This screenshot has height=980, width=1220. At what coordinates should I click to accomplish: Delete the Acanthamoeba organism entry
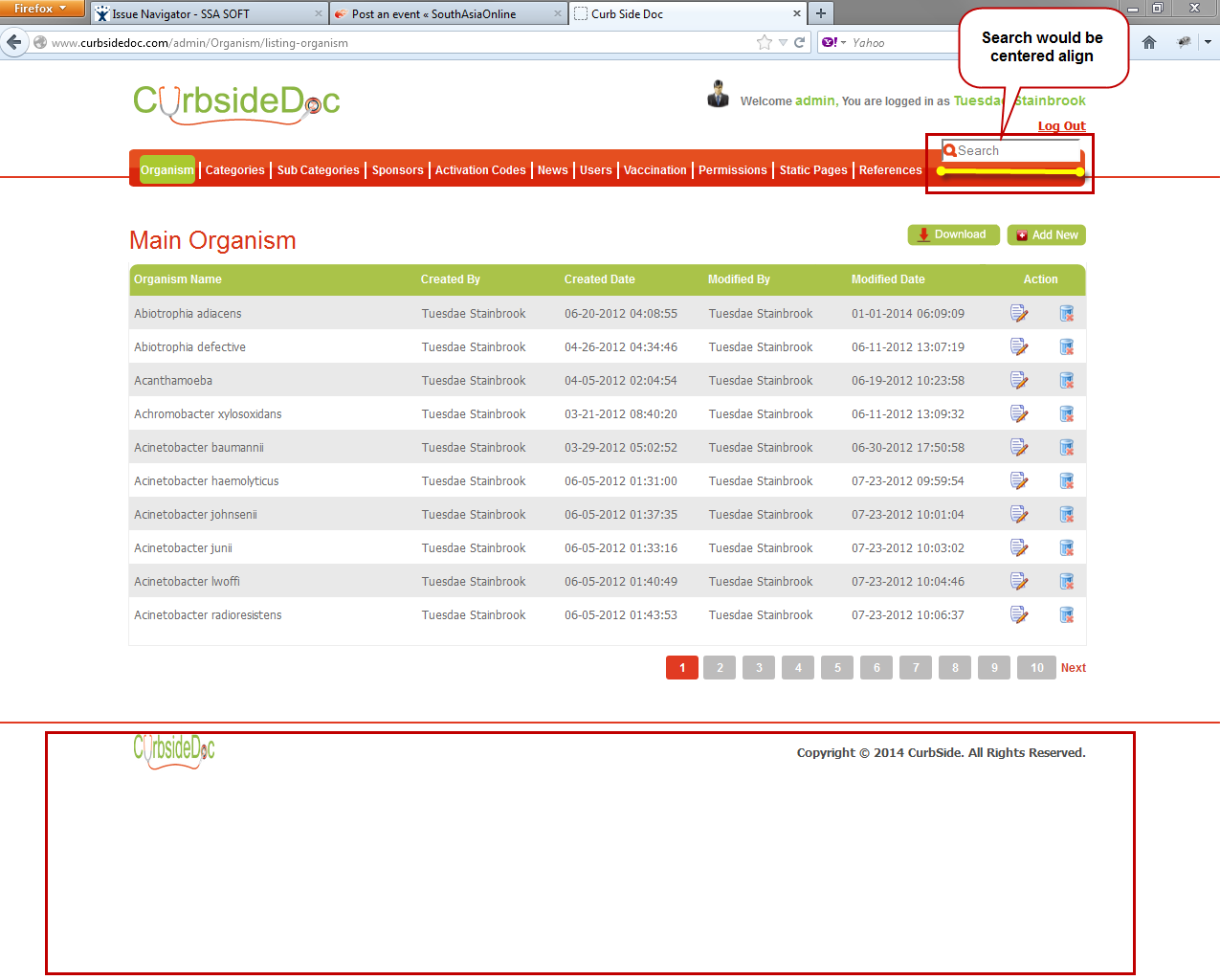pos(1066,381)
